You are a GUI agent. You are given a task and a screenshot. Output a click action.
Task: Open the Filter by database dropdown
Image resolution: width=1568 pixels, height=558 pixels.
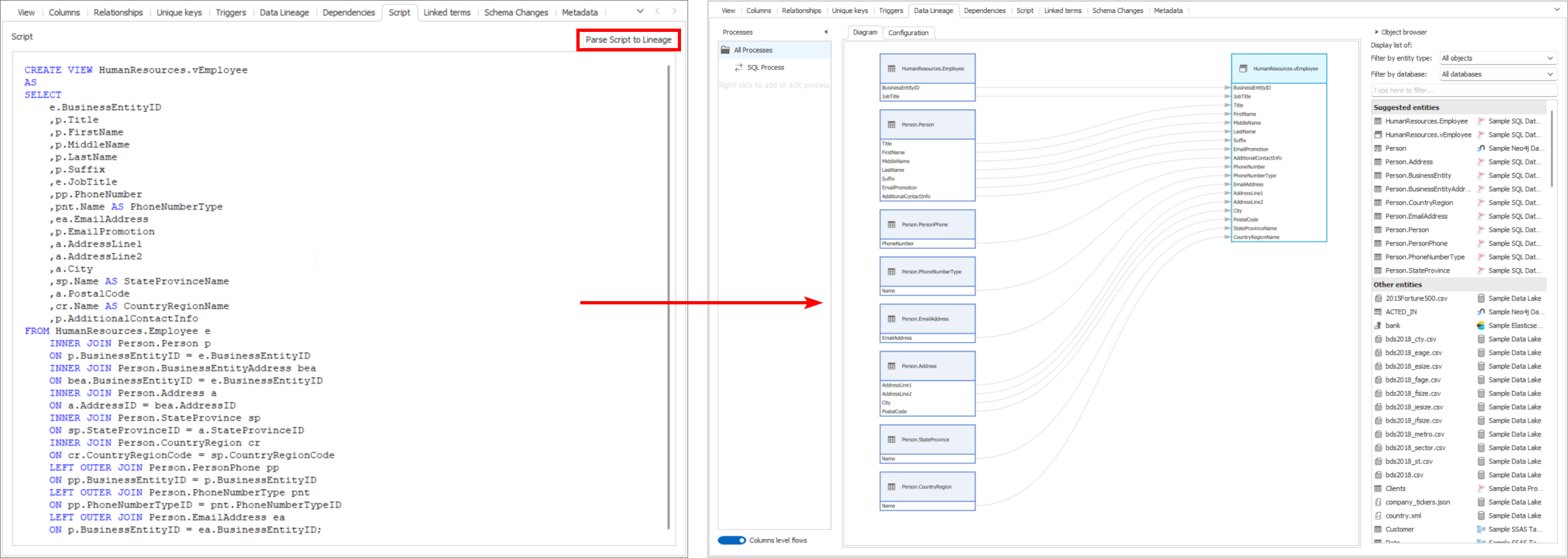click(1497, 74)
